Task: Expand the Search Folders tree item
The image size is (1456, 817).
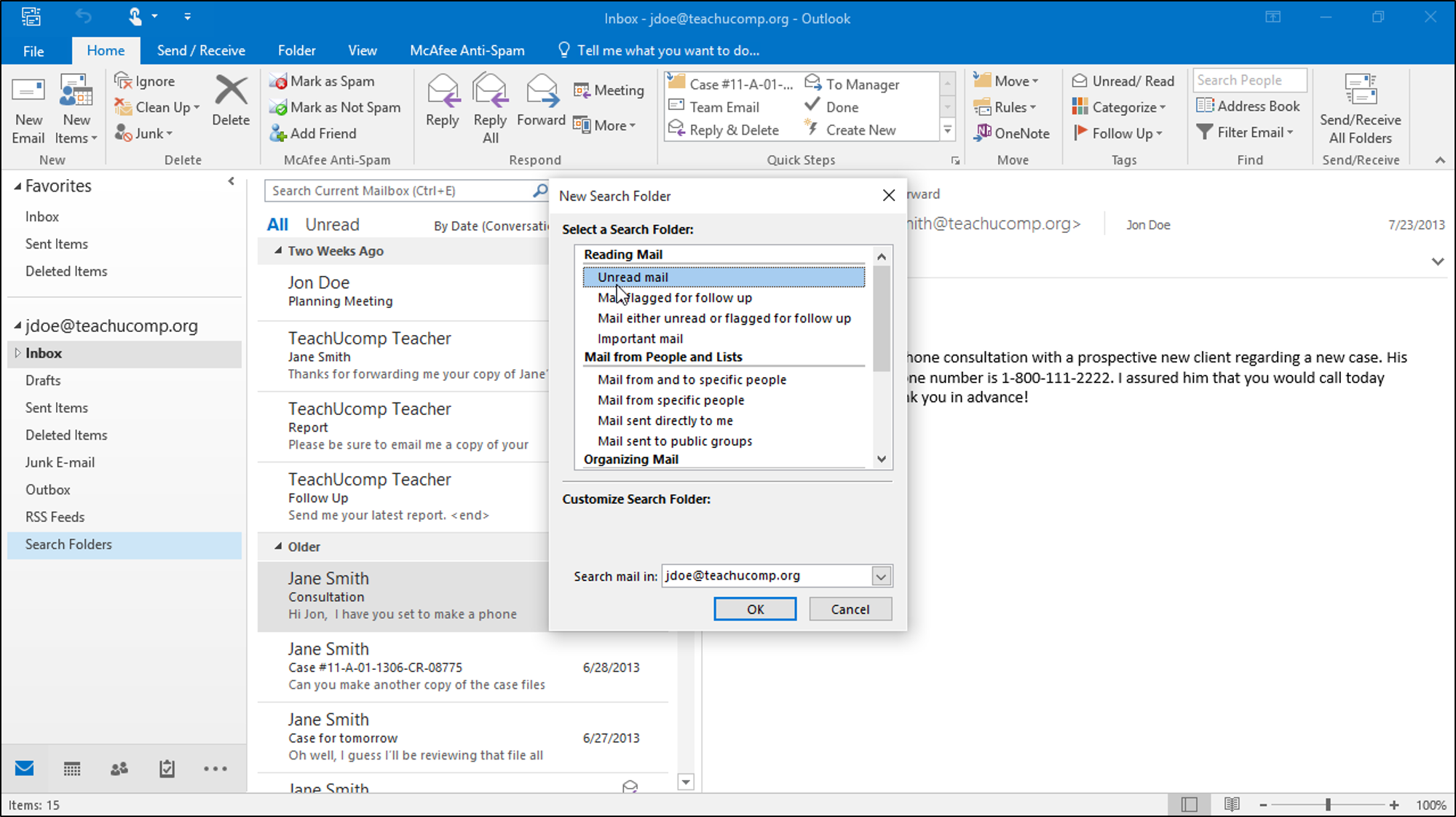Action: coord(17,543)
